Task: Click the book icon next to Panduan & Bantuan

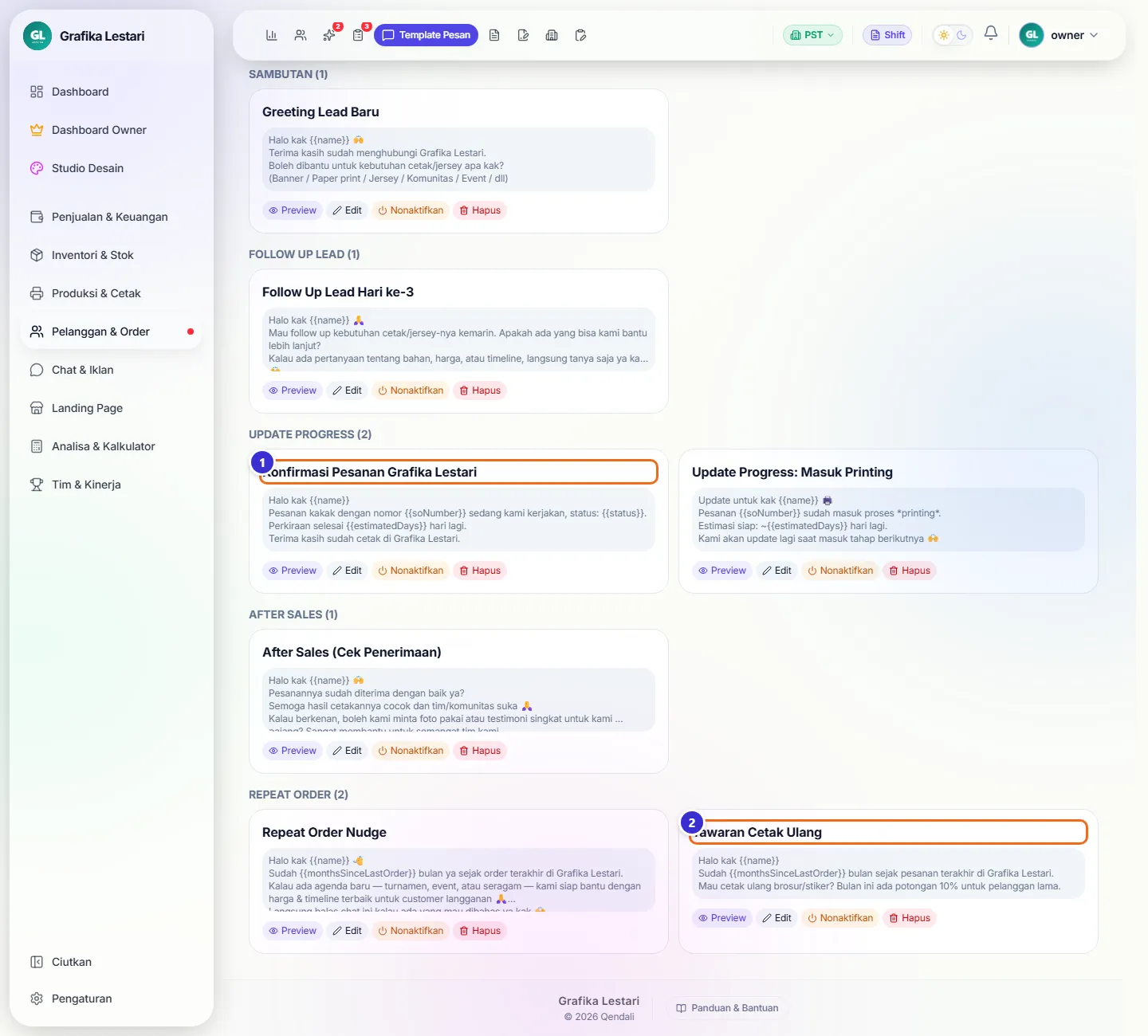Action: [x=681, y=1008]
